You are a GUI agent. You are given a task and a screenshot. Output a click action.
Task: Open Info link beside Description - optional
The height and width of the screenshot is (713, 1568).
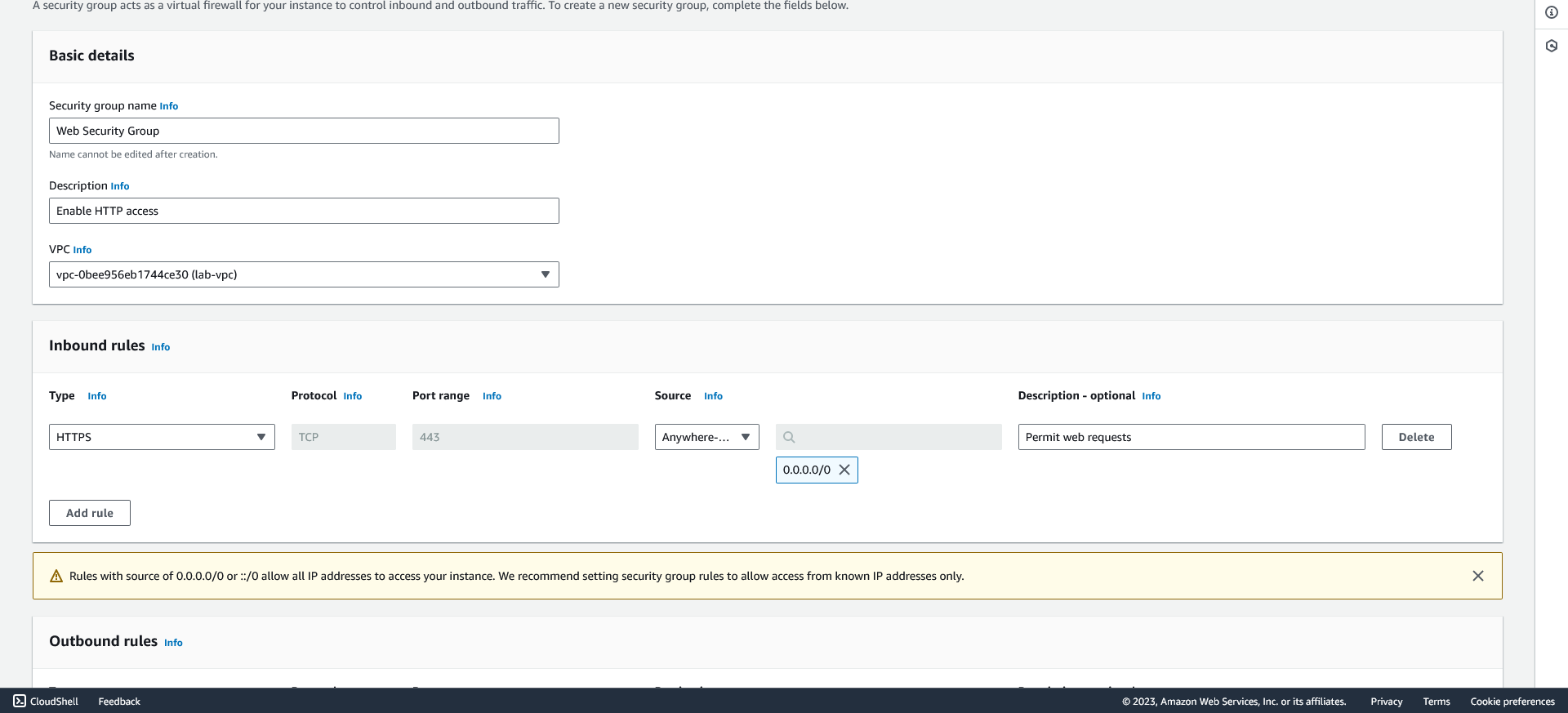tap(1151, 396)
